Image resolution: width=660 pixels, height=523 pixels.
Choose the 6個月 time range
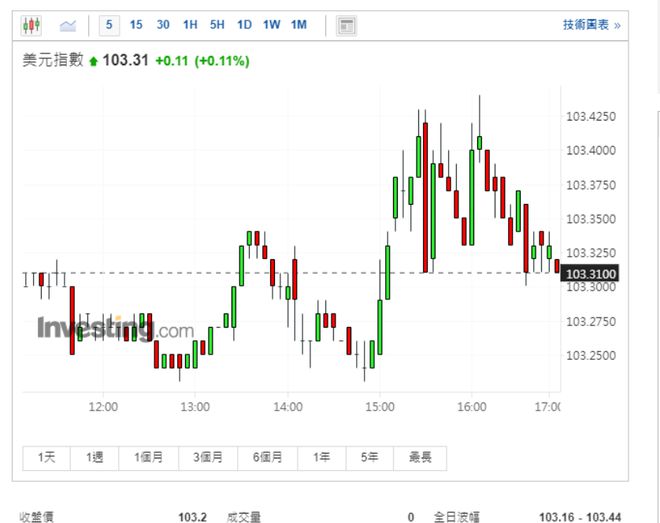[268, 458]
